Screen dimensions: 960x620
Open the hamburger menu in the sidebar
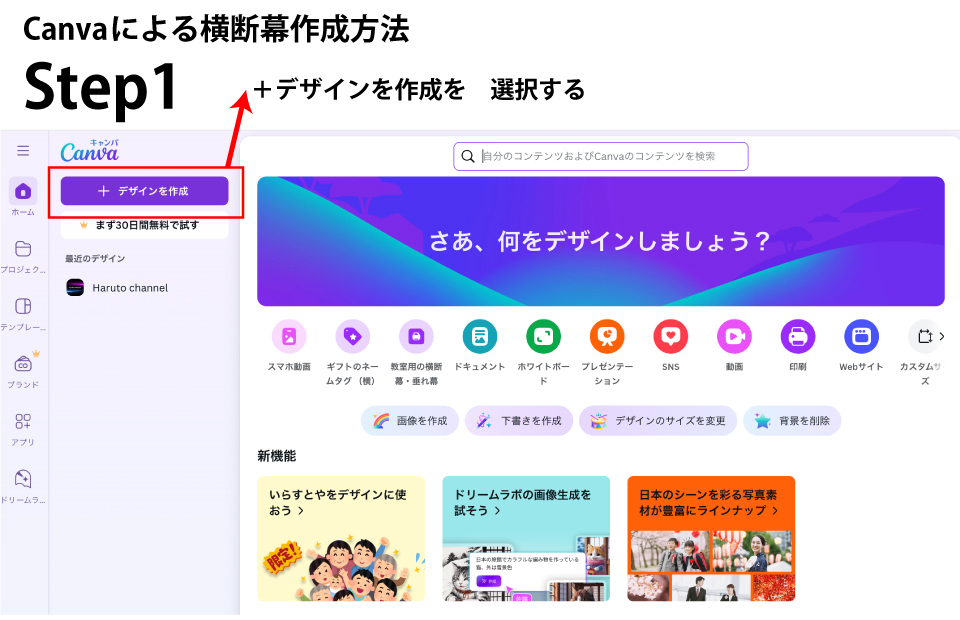(23, 151)
